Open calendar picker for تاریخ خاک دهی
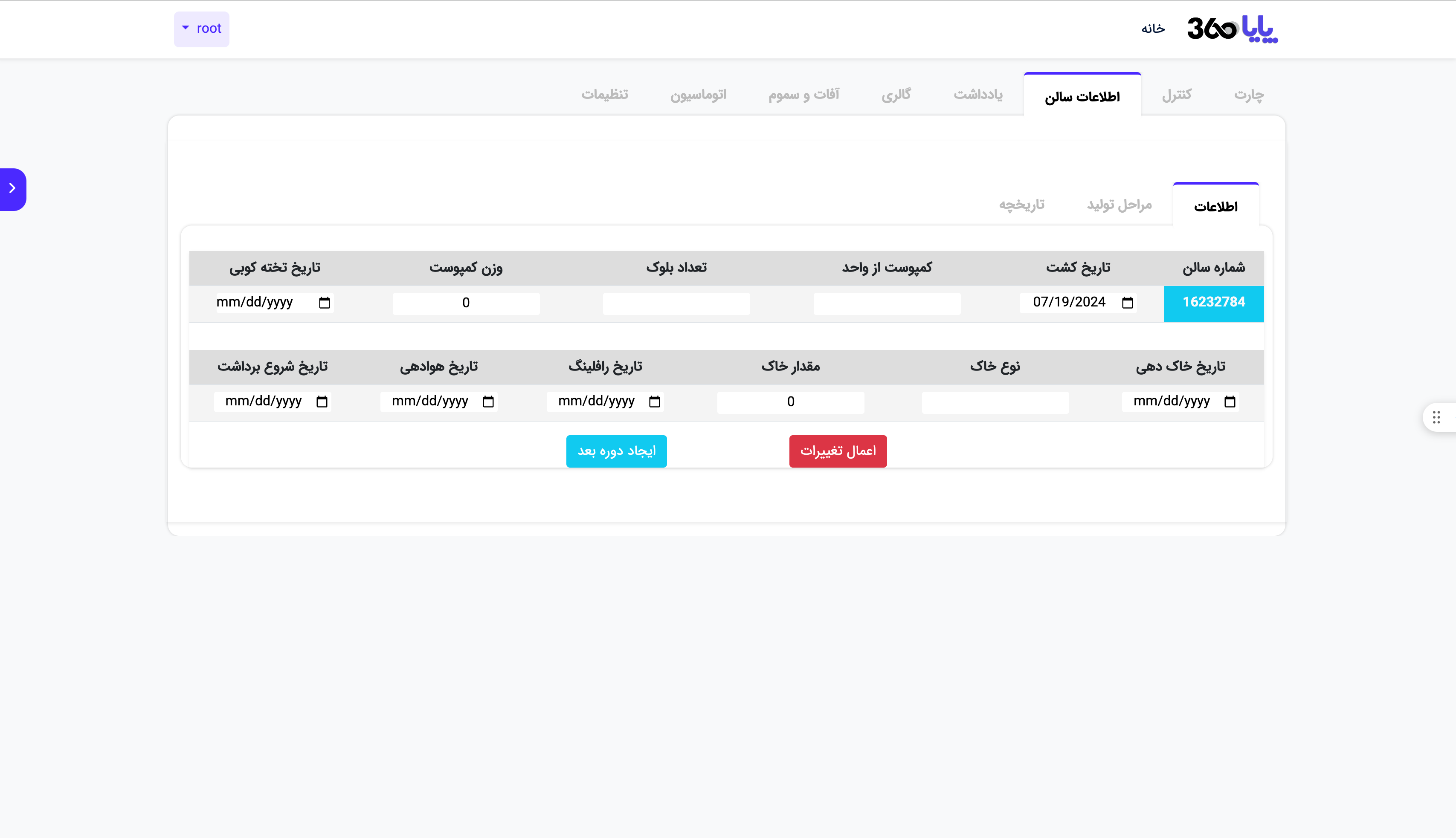1456x838 pixels. coord(1230,402)
